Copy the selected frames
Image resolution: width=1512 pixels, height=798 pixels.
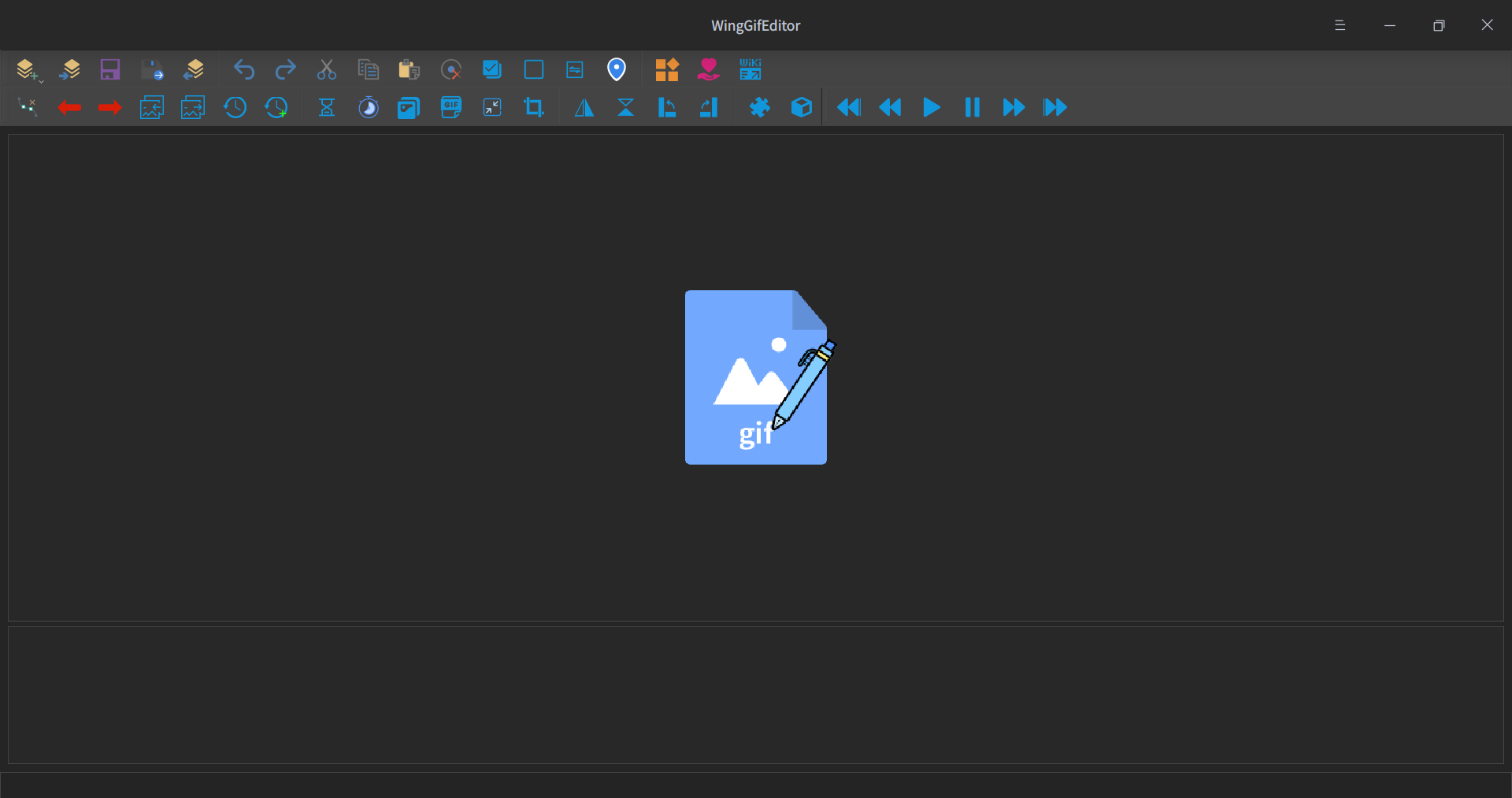coord(369,70)
